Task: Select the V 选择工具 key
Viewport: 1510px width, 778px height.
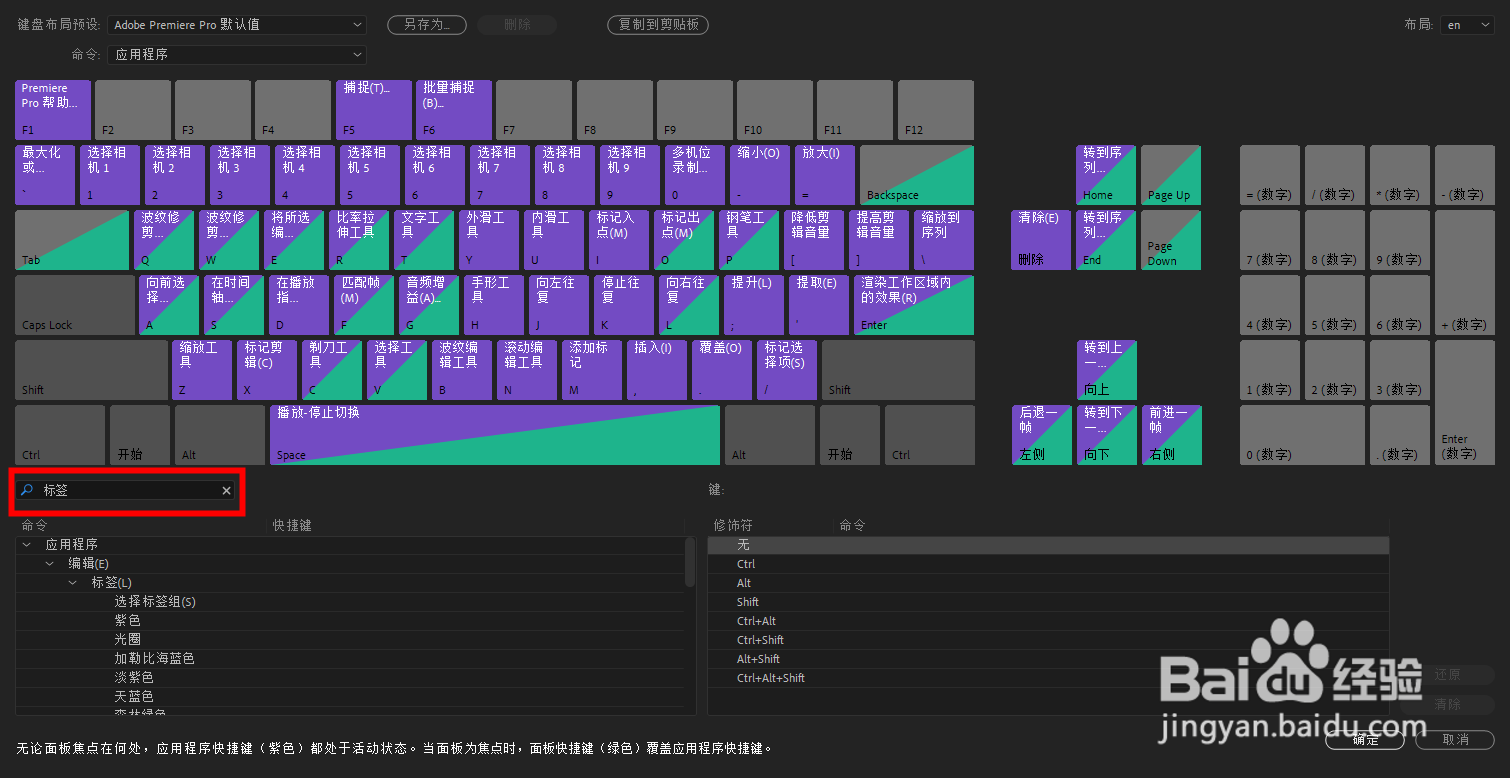Action: point(397,370)
